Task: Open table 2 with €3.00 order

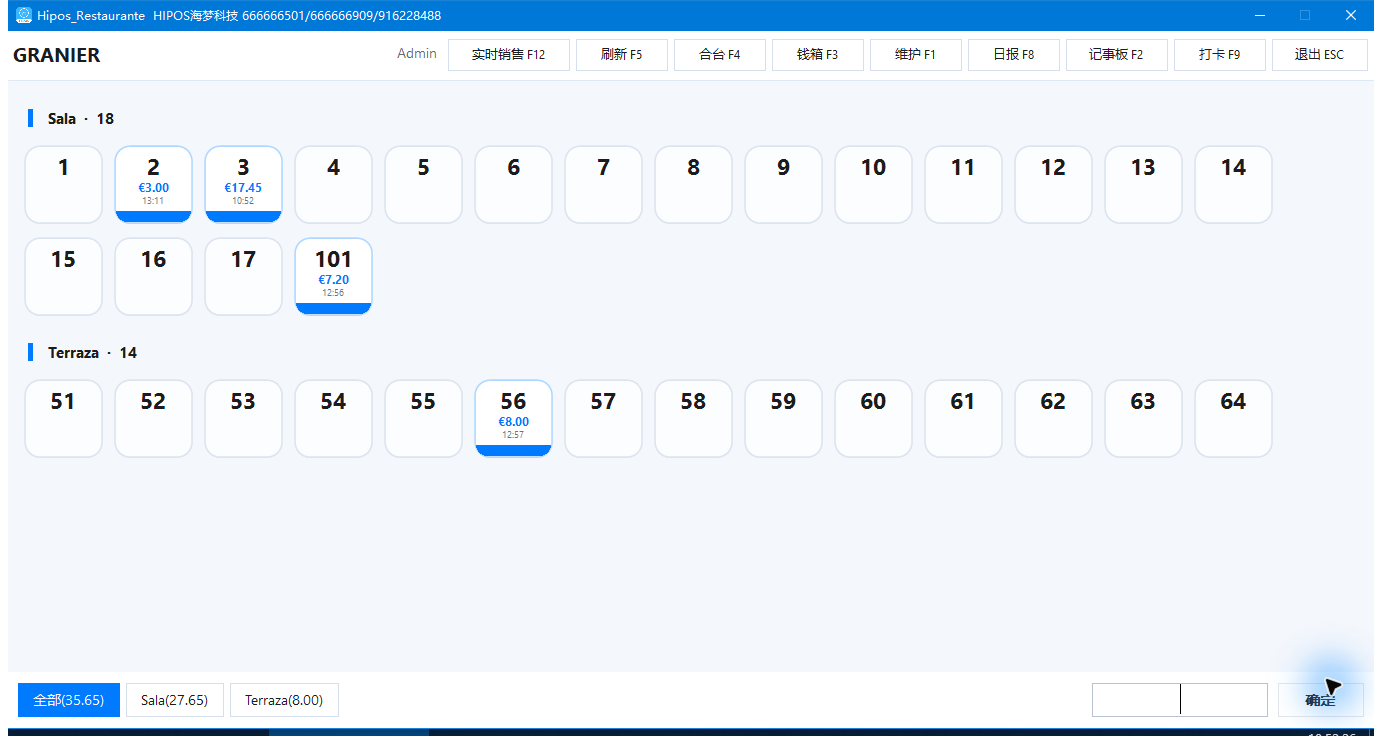Action: (x=154, y=184)
